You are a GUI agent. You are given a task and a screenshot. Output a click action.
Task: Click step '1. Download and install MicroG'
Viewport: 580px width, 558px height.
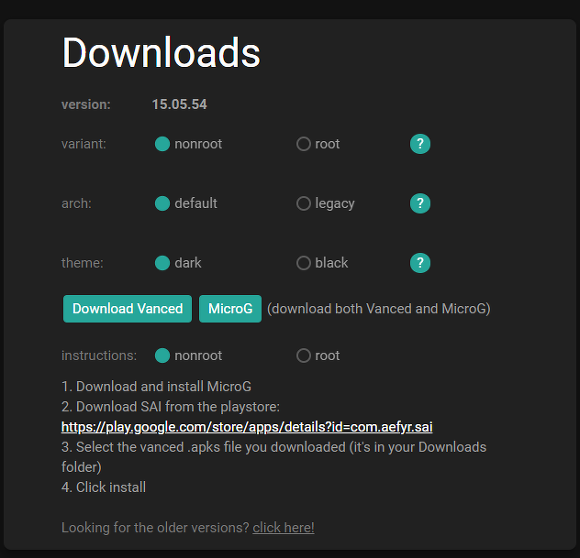(156, 386)
